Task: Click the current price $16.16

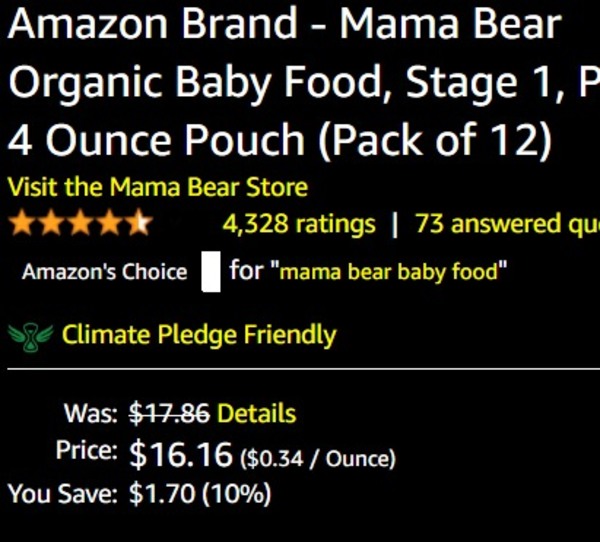Action: pos(181,455)
